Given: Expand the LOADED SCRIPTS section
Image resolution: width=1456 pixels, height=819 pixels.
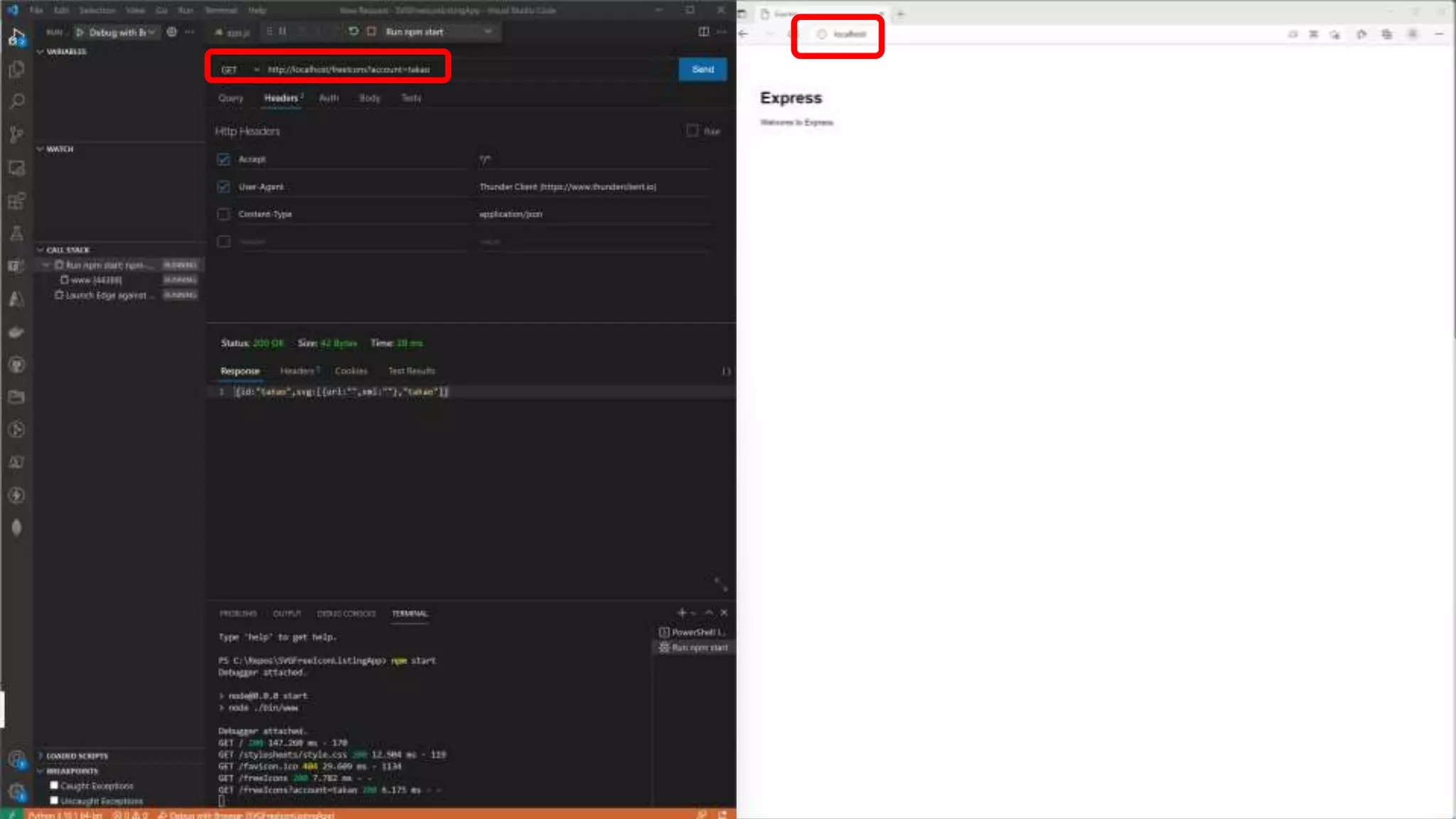Looking at the screenshot, I should click(x=73, y=756).
